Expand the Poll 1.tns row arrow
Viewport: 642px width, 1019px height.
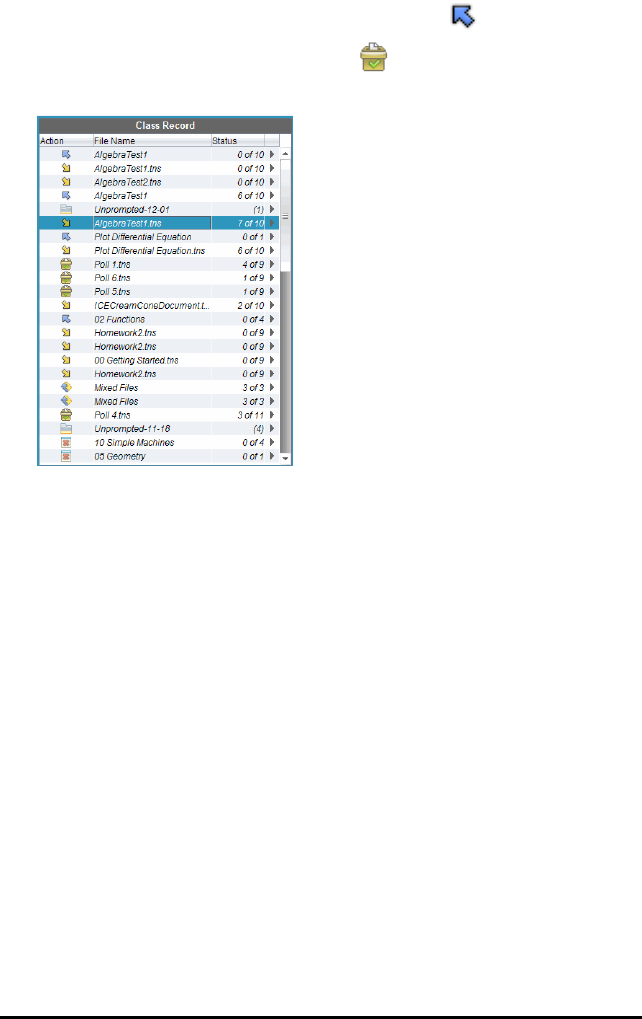tap(272, 264)
